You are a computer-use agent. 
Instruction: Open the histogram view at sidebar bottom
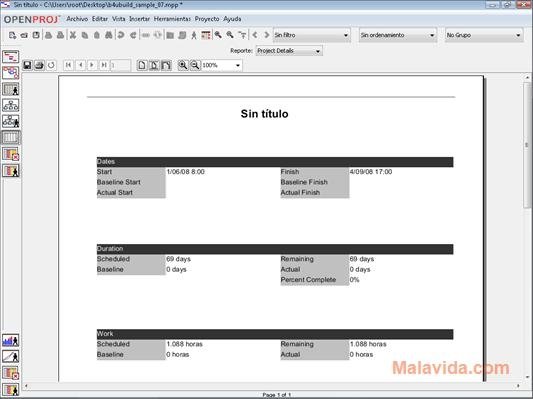click(11, 341)
